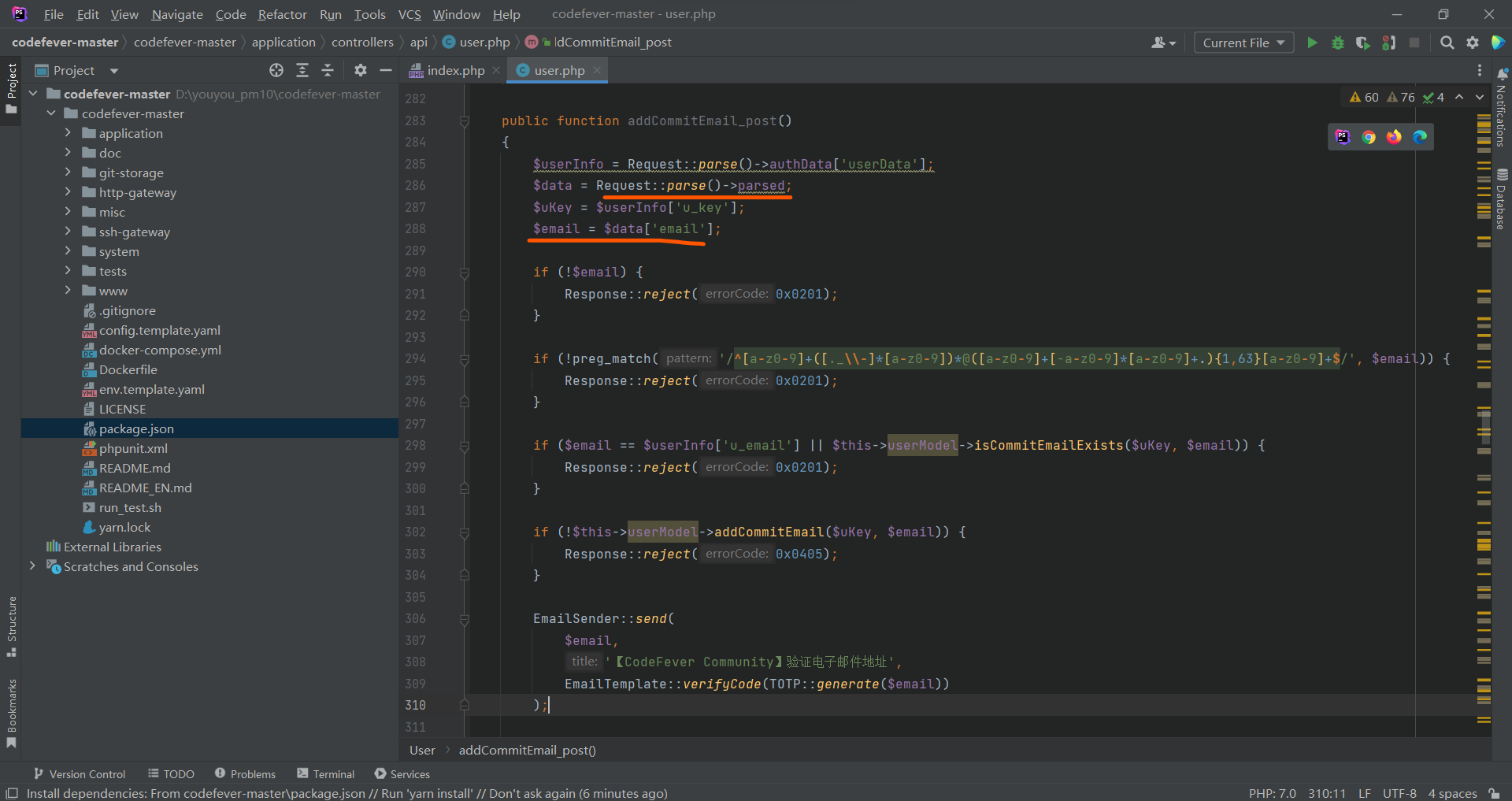1512x801 pixels.
Task: Toggle the Bookmarks side panel
Action: 12,713
